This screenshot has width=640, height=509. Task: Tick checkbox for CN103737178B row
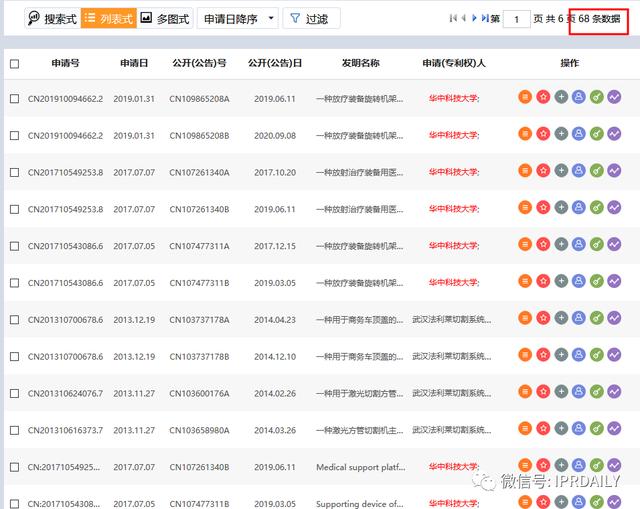pos(14,357)
